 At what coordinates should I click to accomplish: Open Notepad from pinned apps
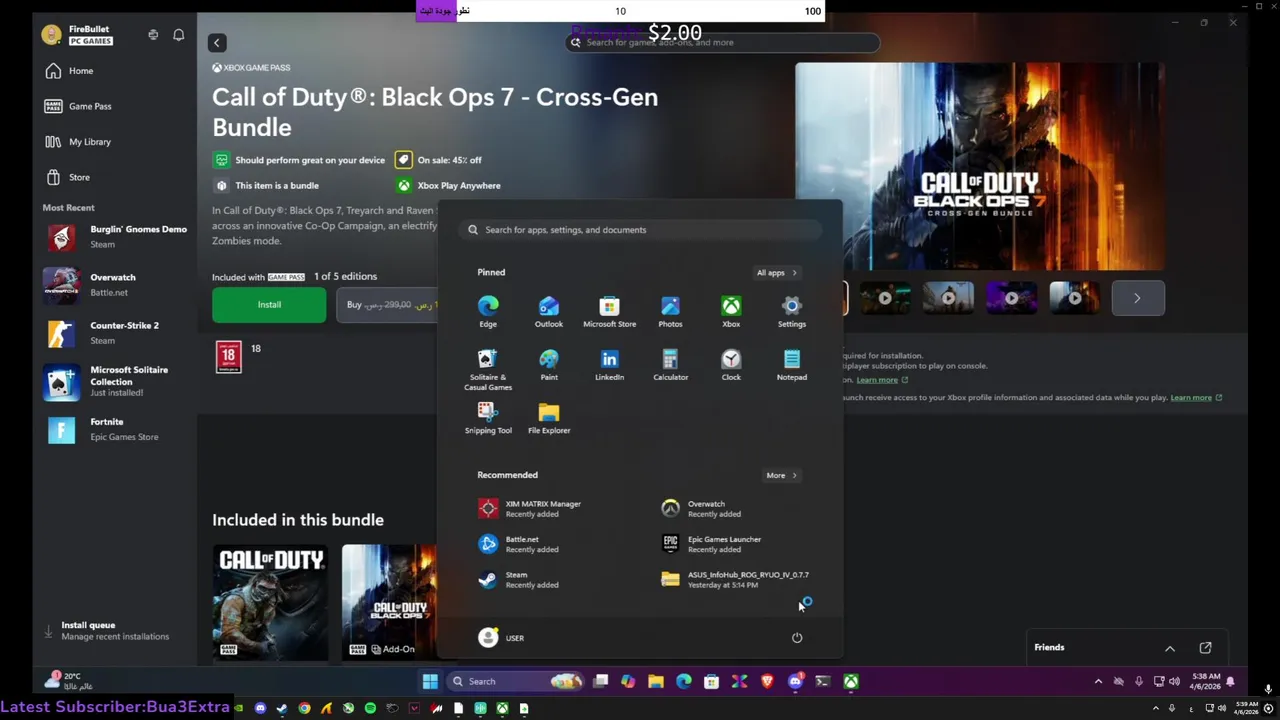[x=791, y=365]
